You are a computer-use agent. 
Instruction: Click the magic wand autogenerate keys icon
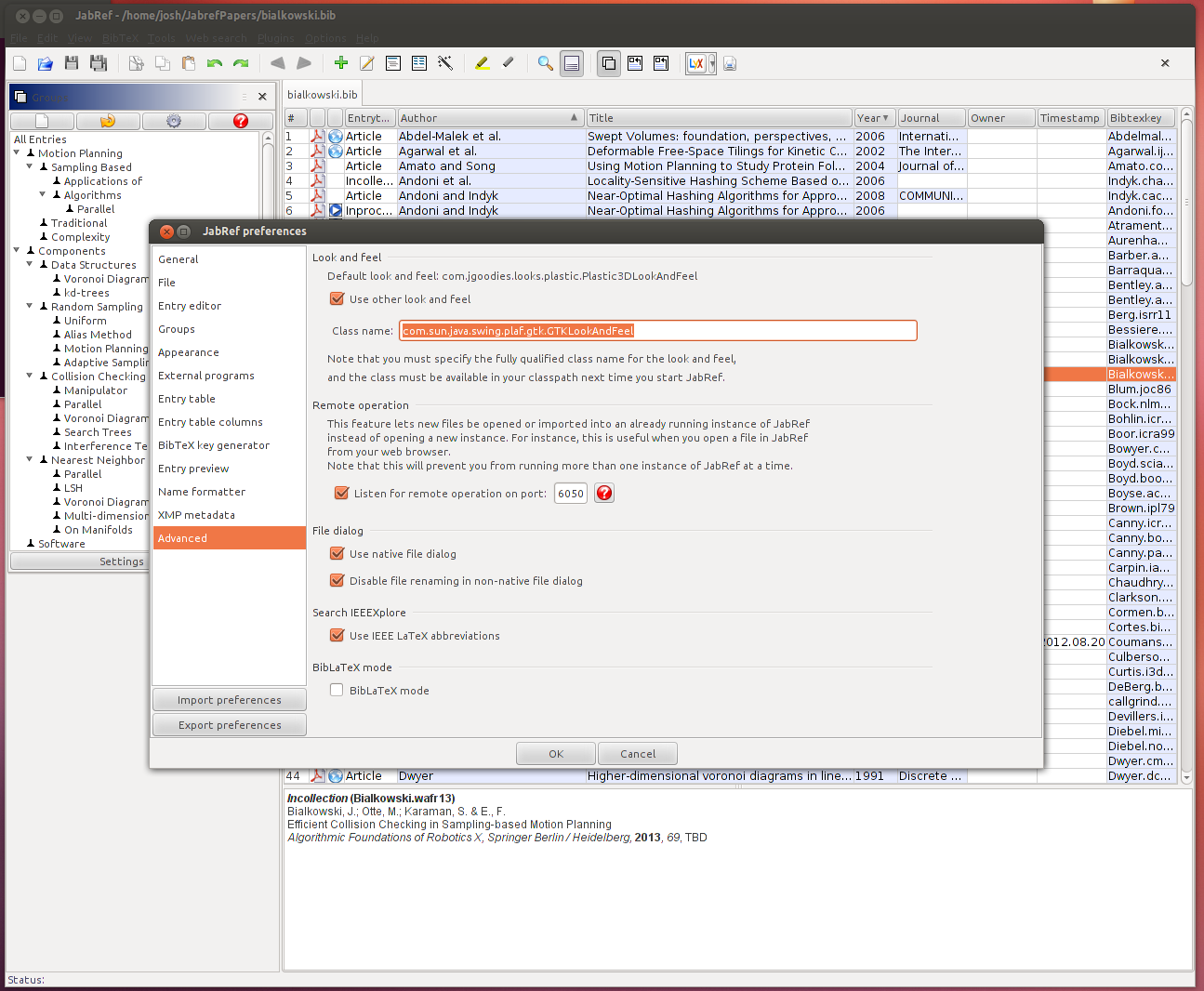[445, 63]
